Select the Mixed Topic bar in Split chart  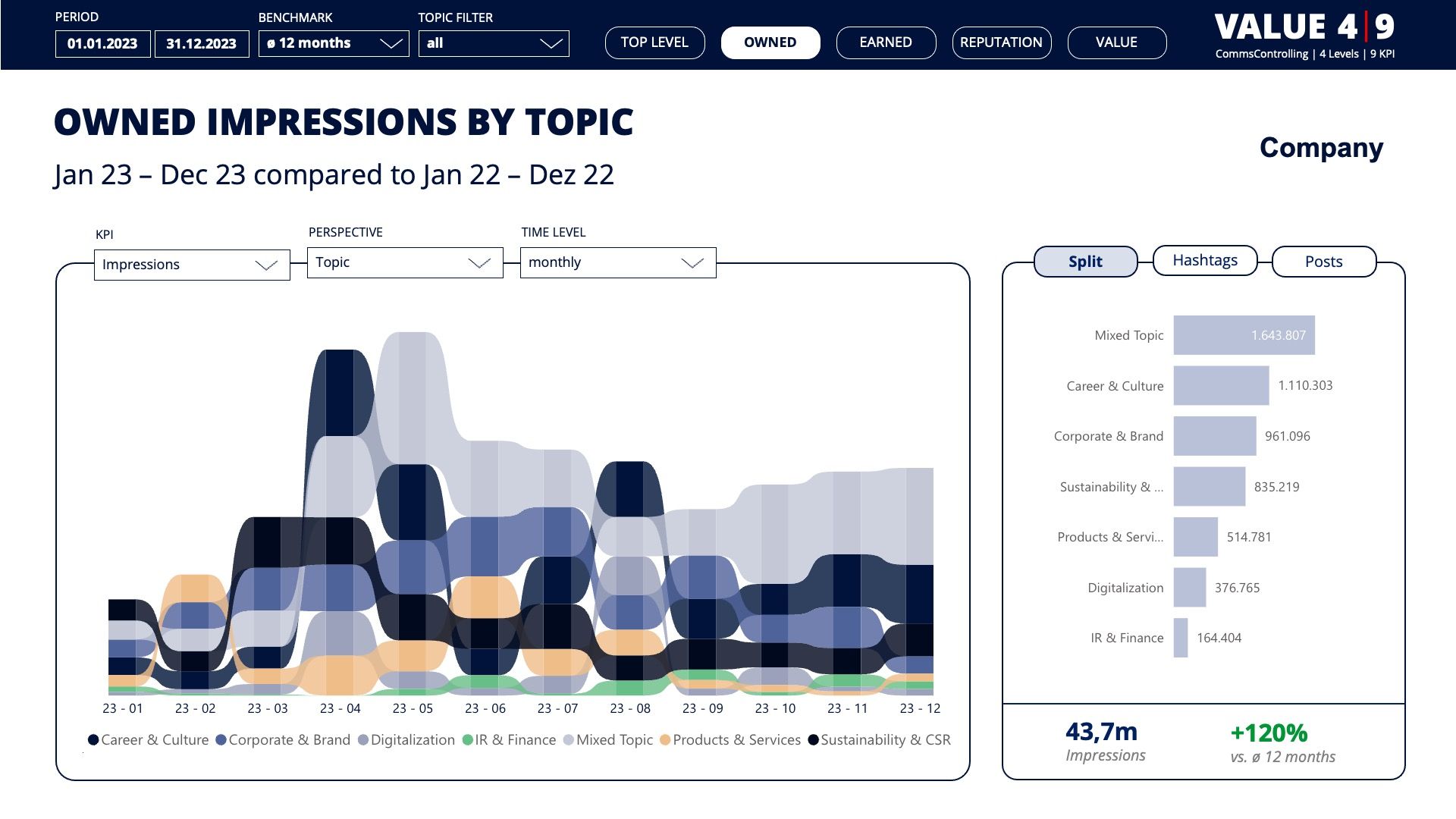pyautogui.click(x=1244, y=335)
